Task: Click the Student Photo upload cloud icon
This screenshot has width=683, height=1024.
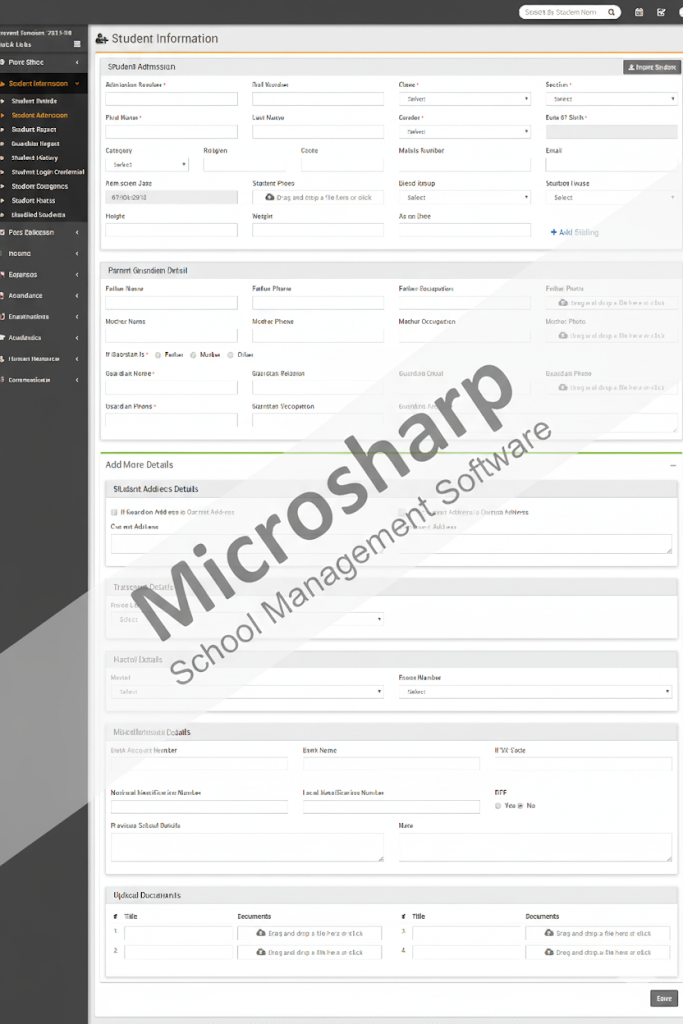Action: point(270,198)
